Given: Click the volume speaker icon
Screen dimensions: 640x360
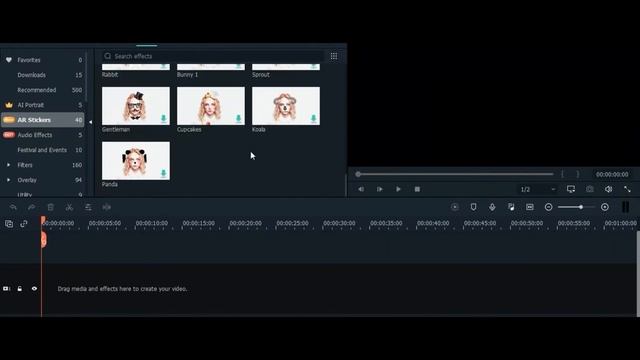Looking at the screenshot, I should coord(609,189).
